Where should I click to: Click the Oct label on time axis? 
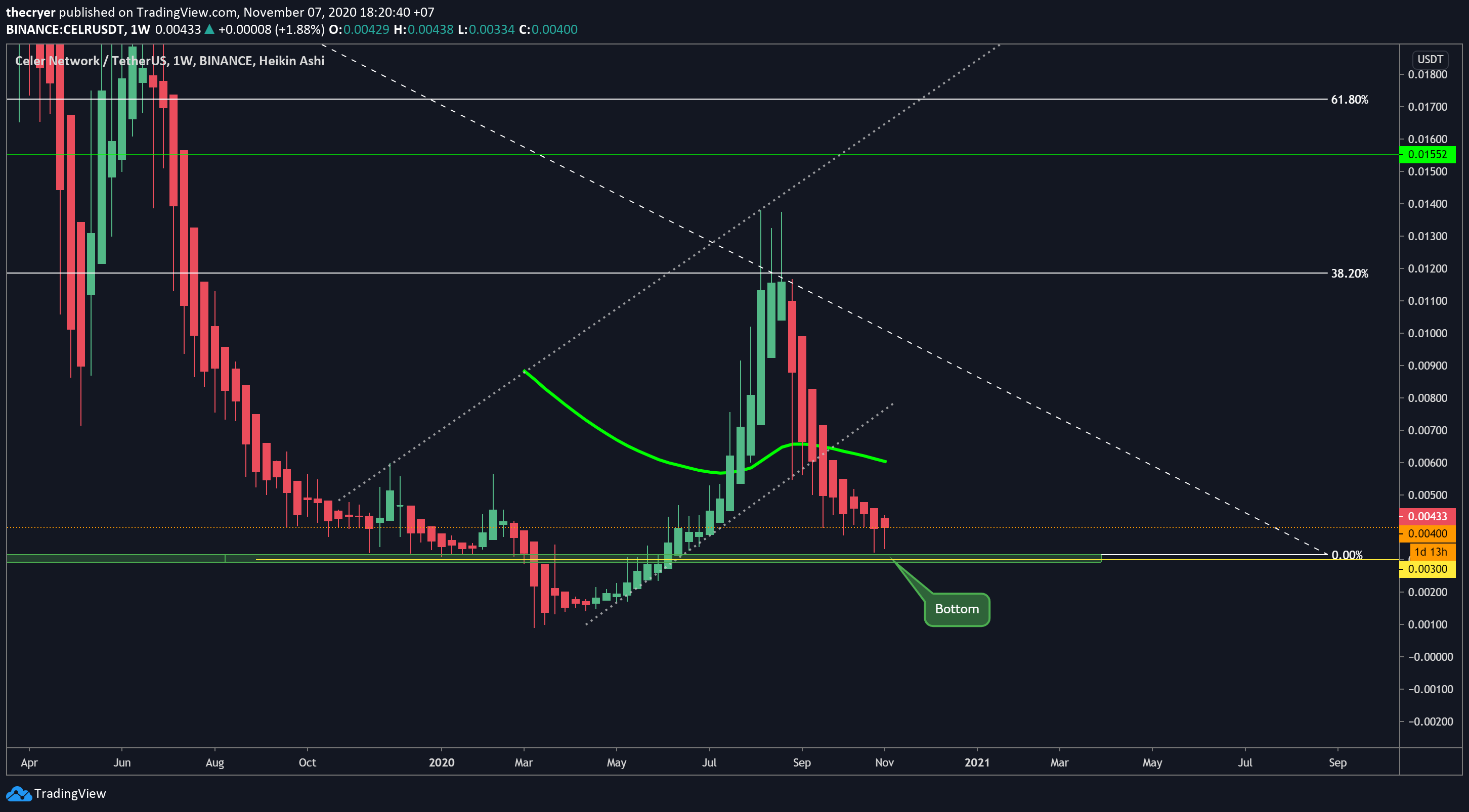point(308,762)
